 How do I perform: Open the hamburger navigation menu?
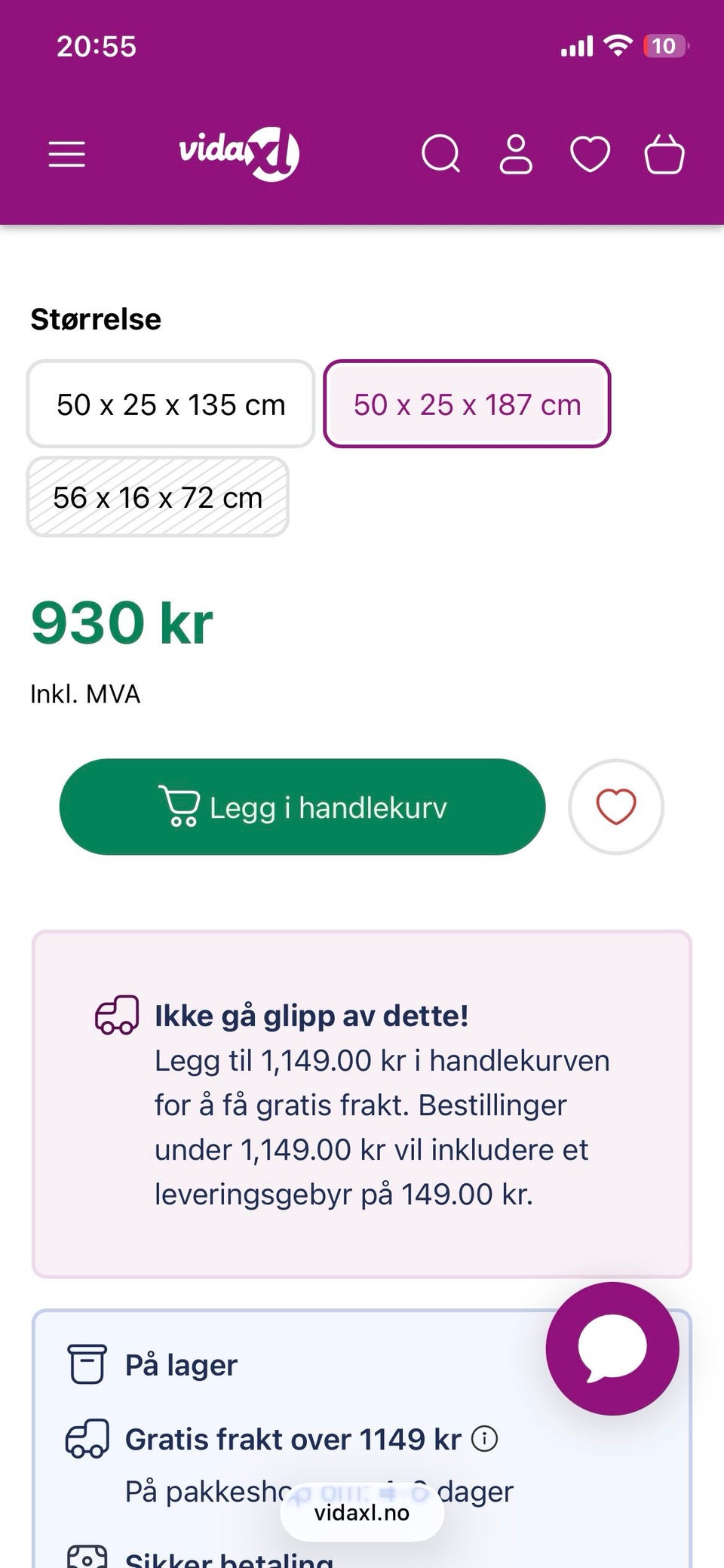coord(66,154)
